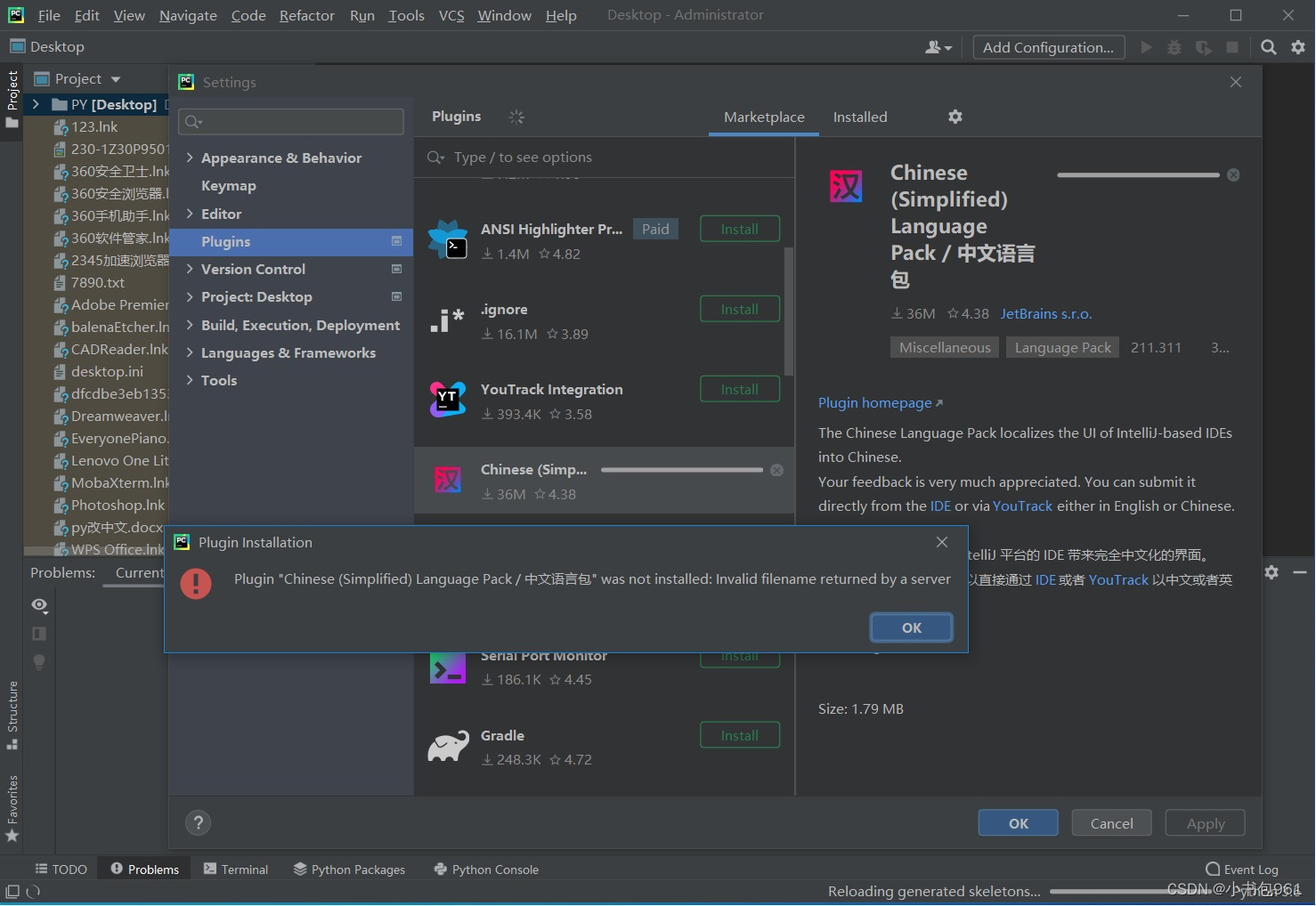The width and height of the screenshot is (1316, 906).
Task: Expand Version Control settings node
Action: (190, 269)
